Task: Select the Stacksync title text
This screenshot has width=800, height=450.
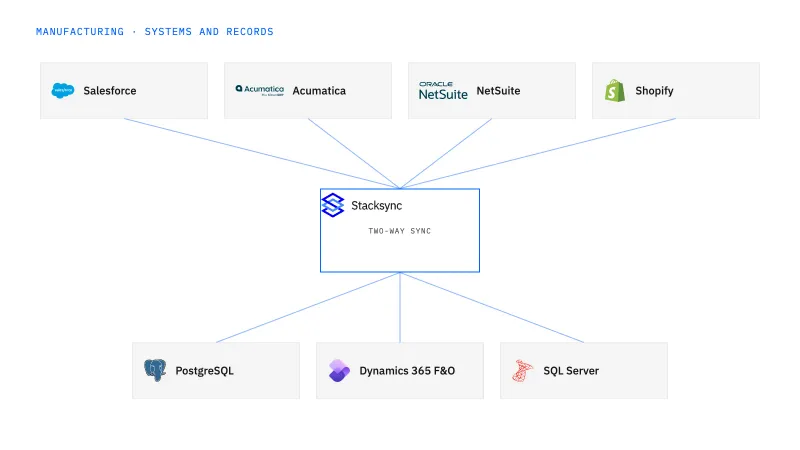Action: (377, 206)
